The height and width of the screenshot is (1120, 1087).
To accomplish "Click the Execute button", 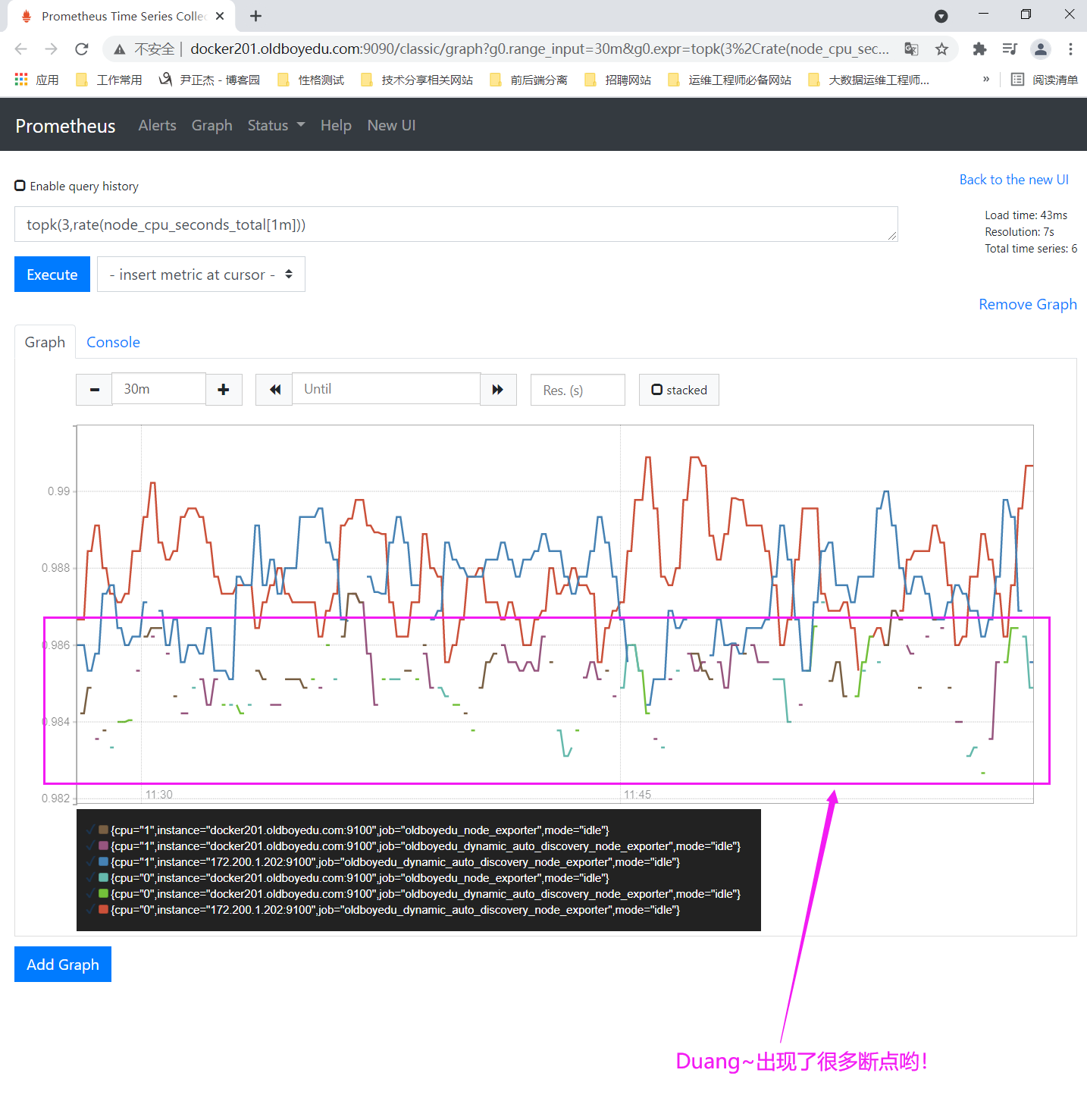I will (52, 275).
